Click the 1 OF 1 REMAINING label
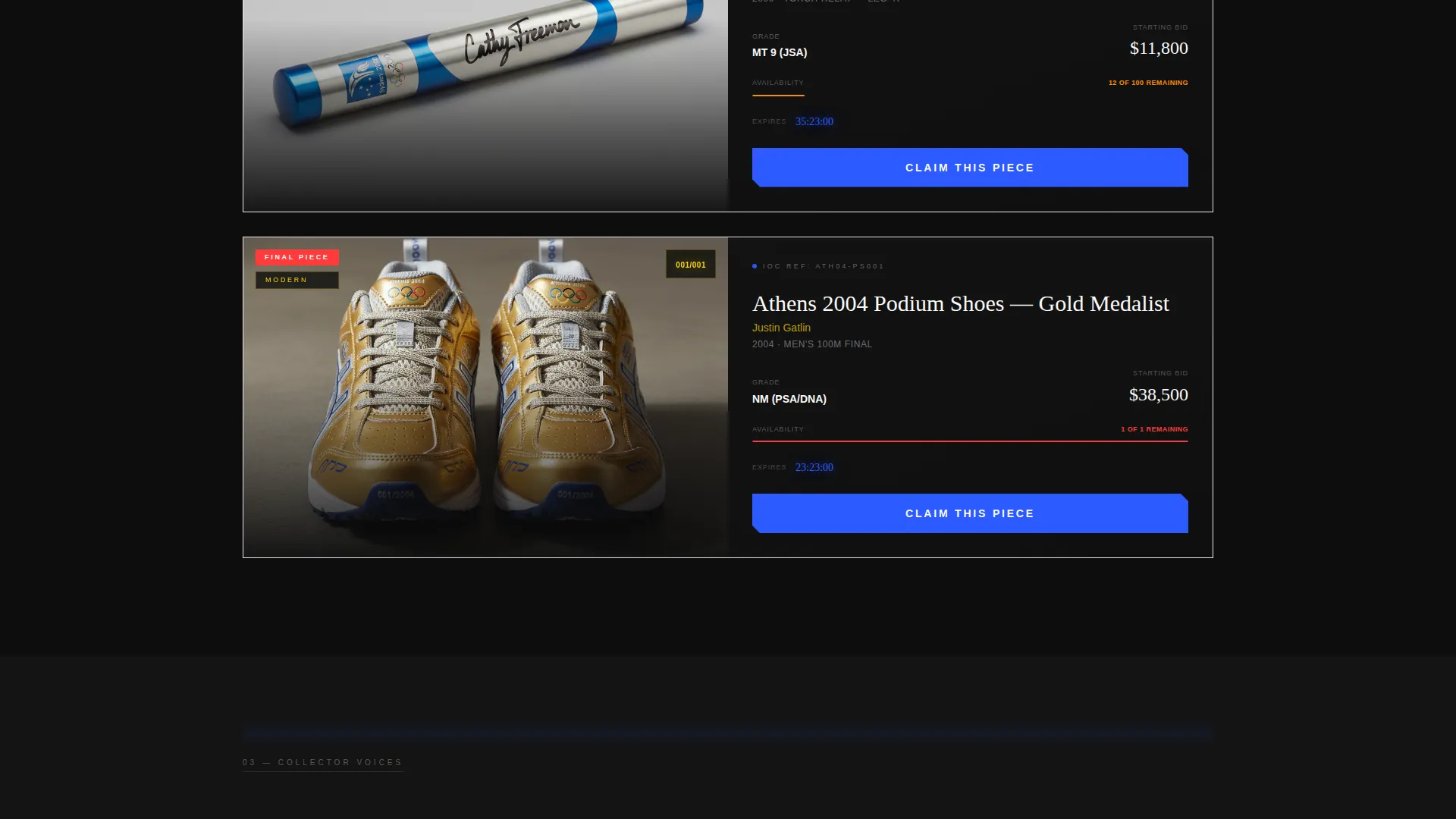1456x819 pixels. (x=1154, y=429)
